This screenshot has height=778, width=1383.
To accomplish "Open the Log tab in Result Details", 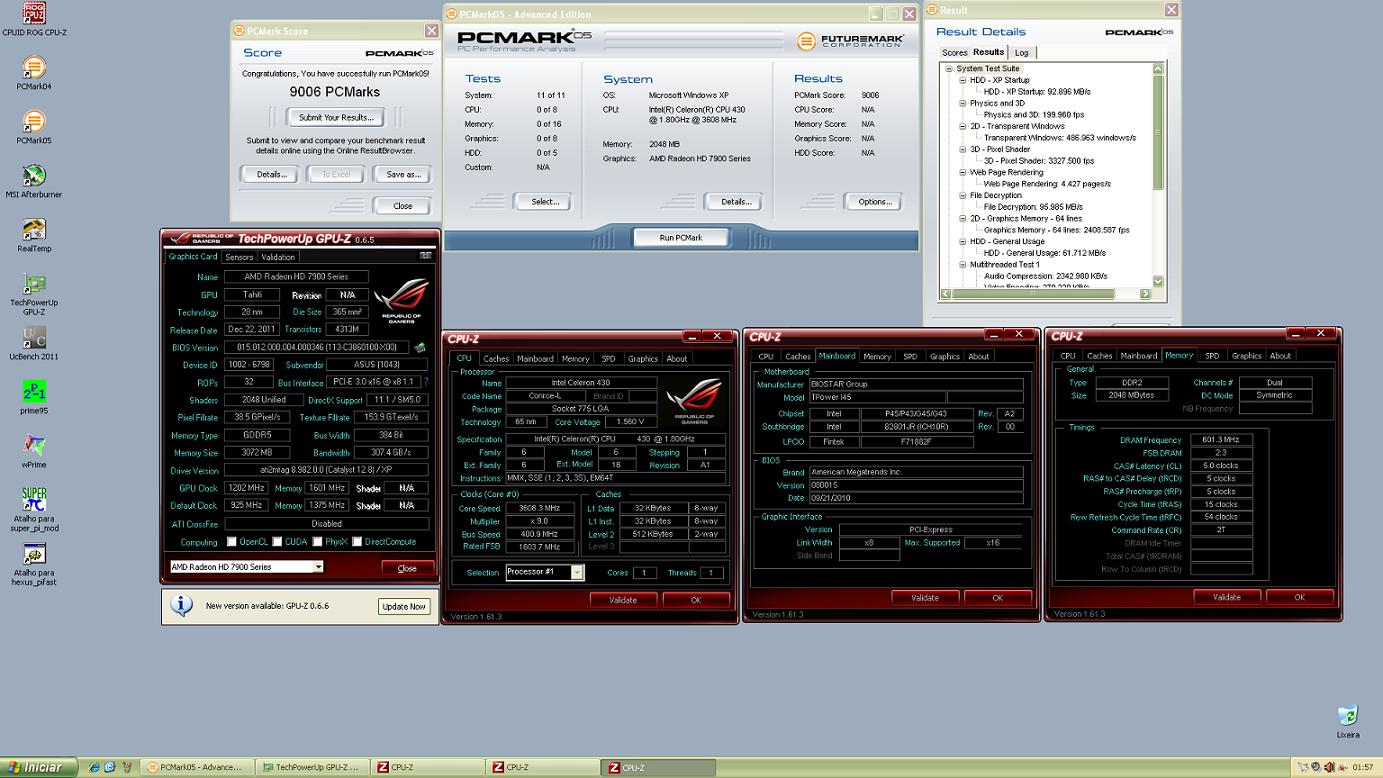I will pyautogui.click(x=1021, y=53).
